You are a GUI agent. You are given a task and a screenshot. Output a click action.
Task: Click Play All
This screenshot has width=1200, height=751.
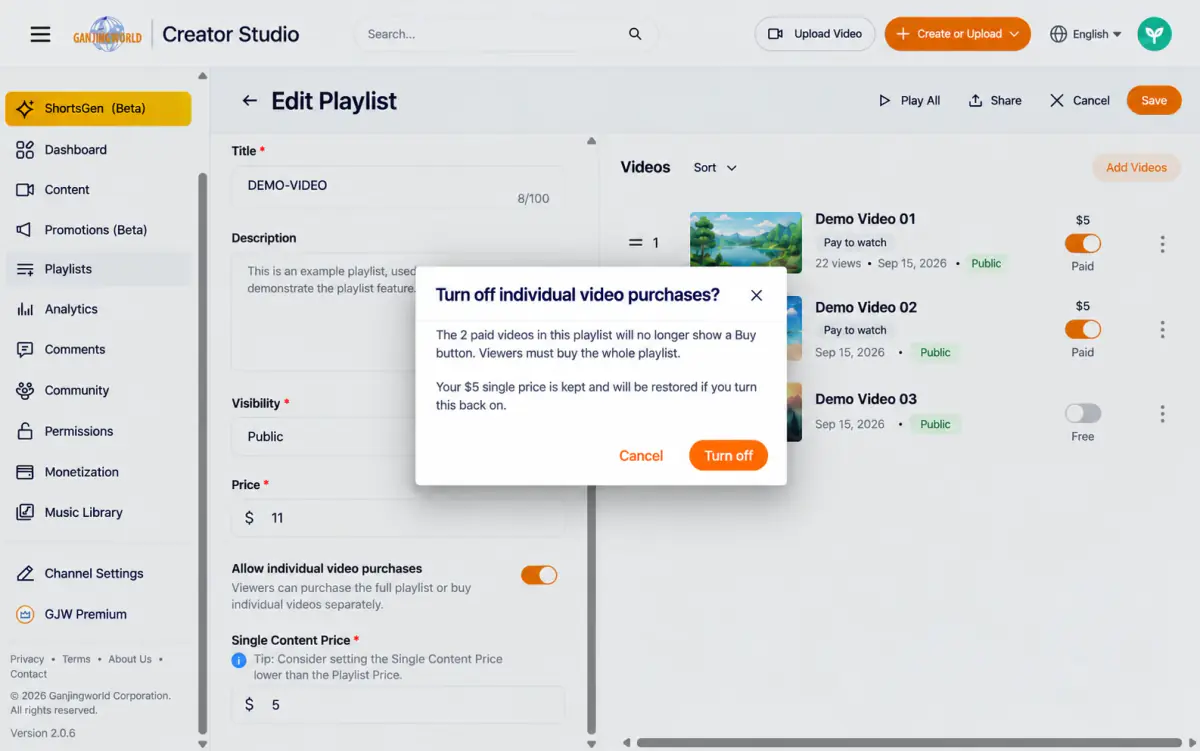(x=909, y=101)
